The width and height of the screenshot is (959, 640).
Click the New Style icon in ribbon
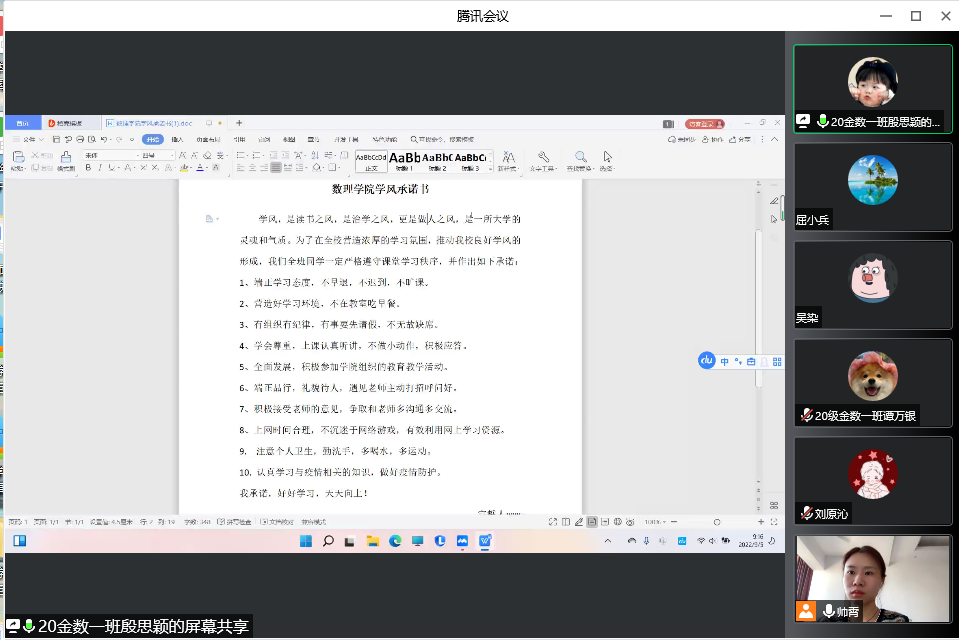[508, 159]
